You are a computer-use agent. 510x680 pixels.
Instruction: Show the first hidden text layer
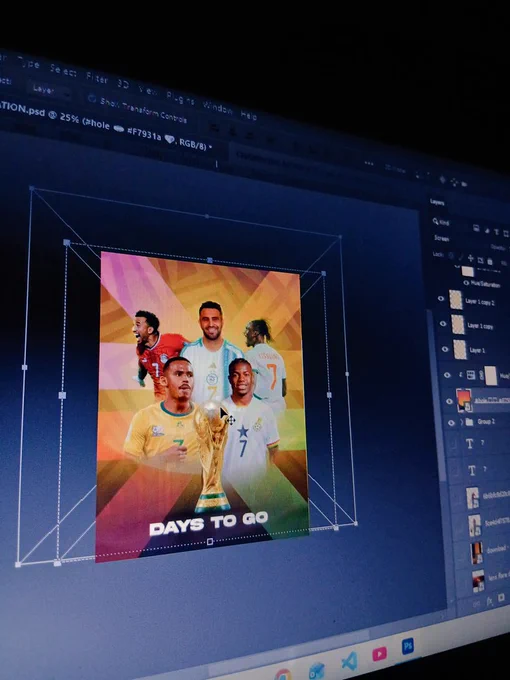[453, 443]
